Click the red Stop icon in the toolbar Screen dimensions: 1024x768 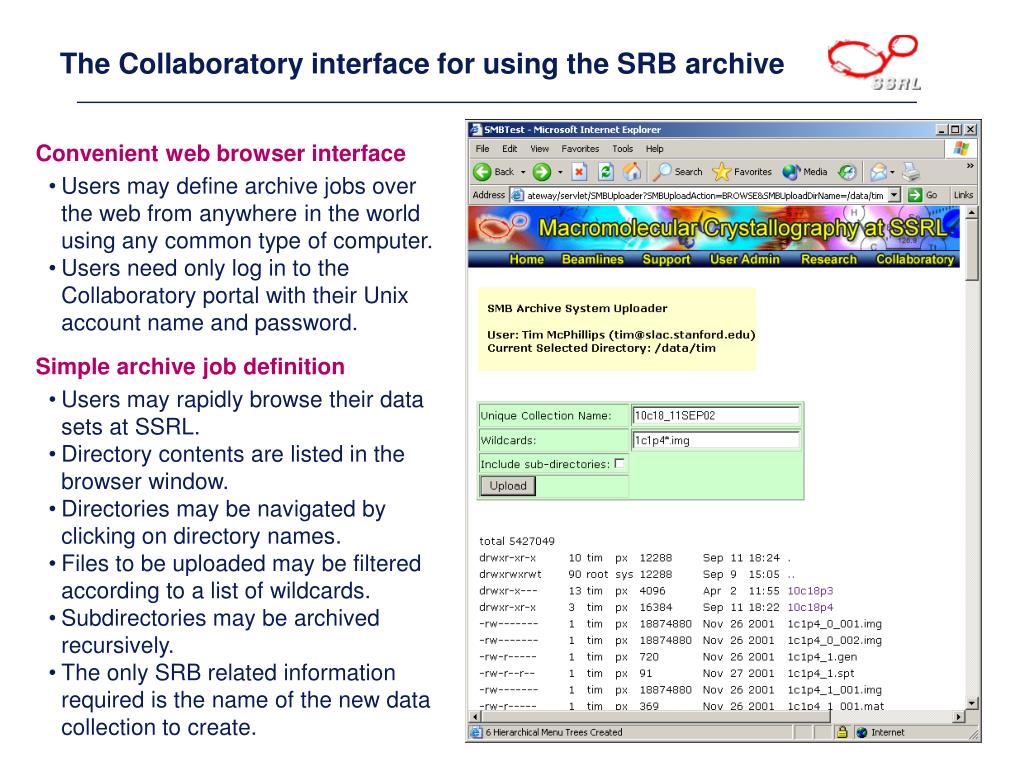[x=579, y=172]
